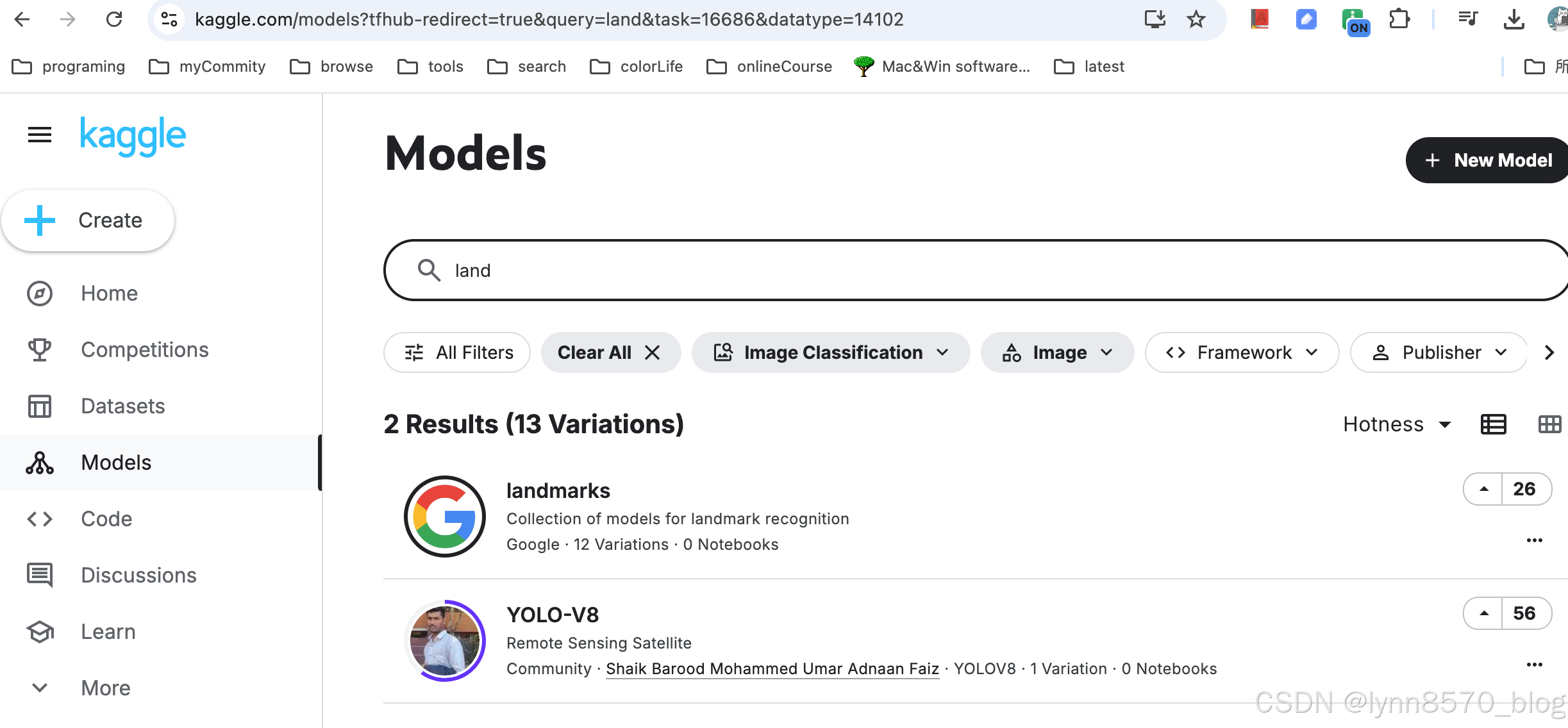Open Datasets in sidebar

click(x=160, y=406)
